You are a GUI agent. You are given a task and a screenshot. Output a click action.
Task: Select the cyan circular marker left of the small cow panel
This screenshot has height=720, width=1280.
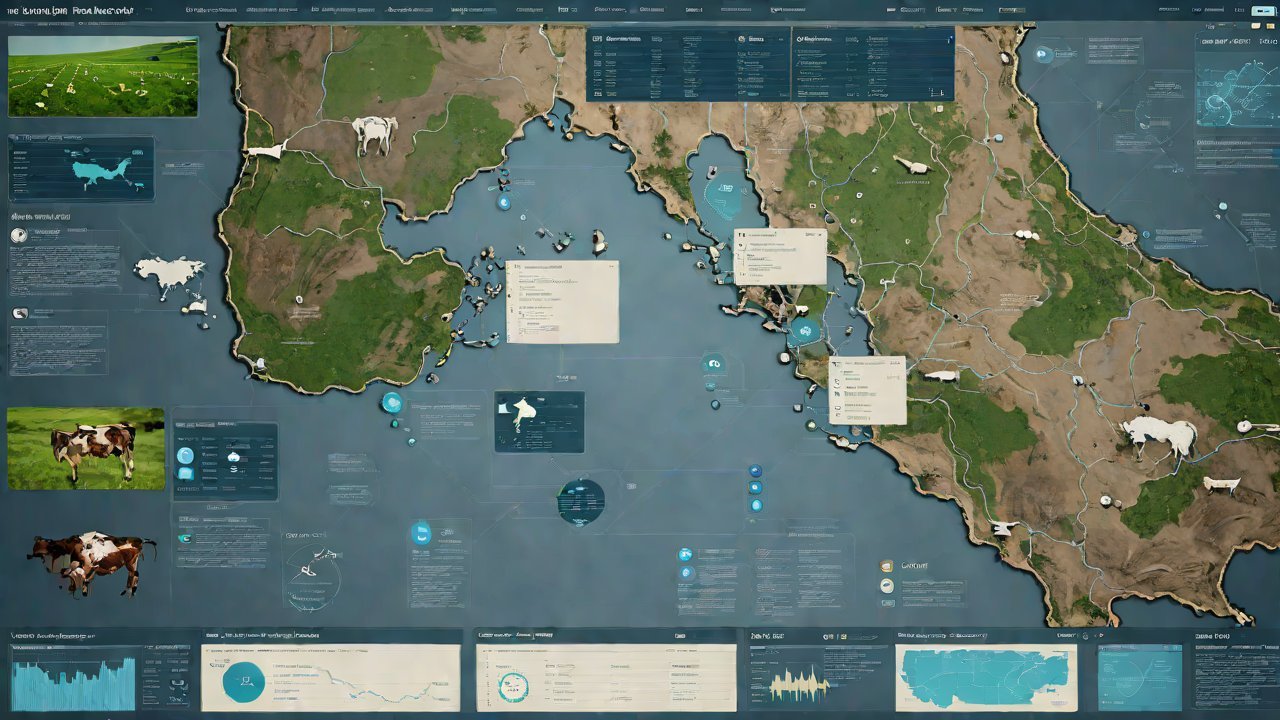click(392, 403)
